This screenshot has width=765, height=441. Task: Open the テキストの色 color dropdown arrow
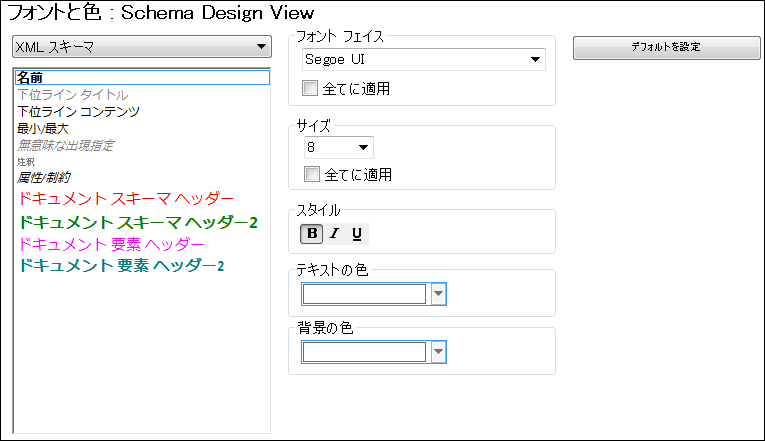tap(437, 294)
